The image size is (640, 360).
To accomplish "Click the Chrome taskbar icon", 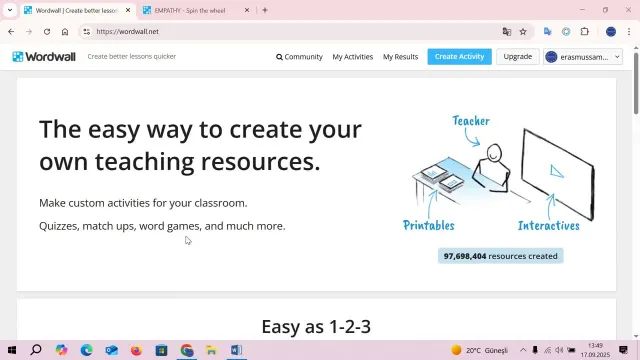I will pos(187,350).
